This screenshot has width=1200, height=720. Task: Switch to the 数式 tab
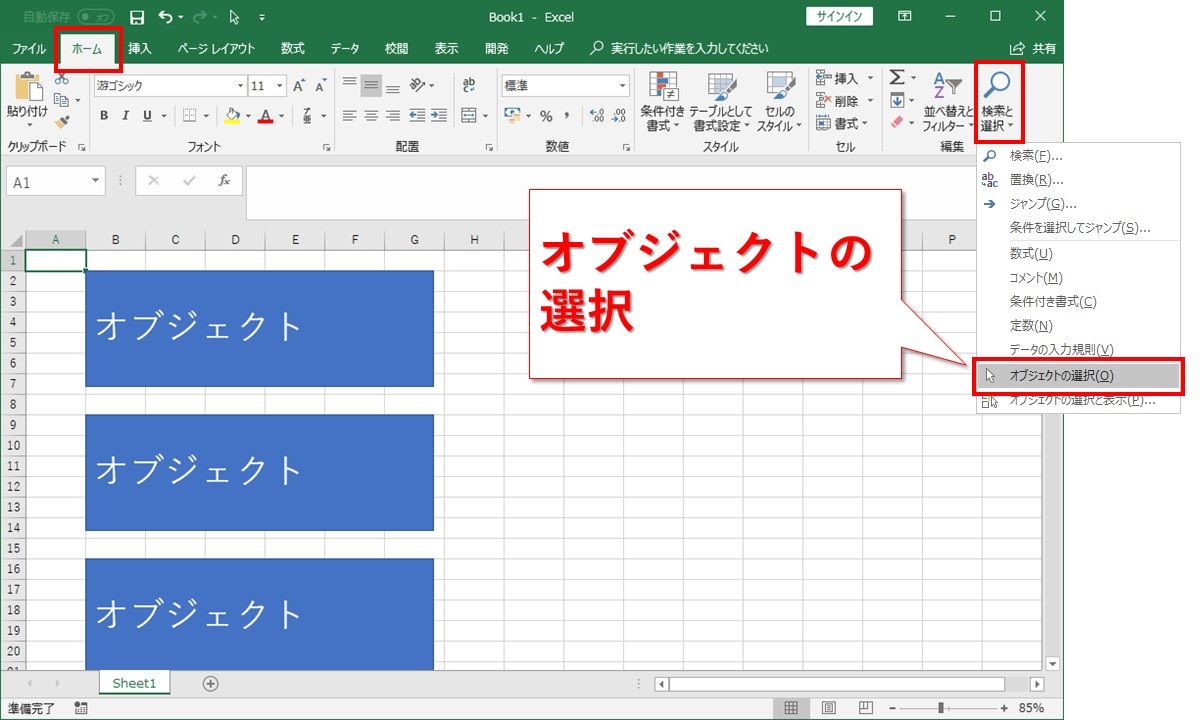(x=293, y=48)
